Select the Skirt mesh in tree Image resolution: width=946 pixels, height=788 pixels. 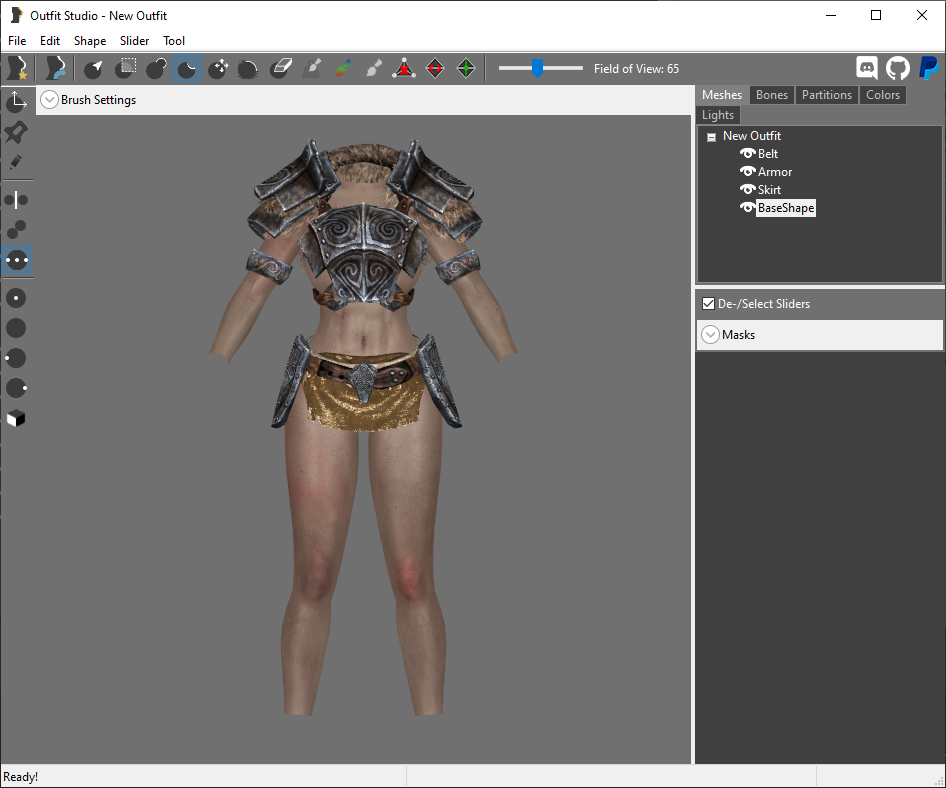(769, 190)
